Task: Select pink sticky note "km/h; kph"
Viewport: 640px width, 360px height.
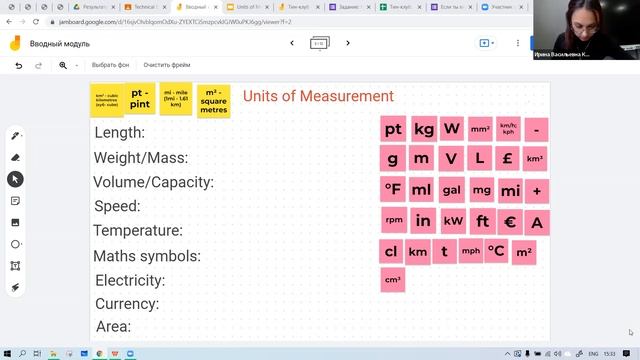Action: (508, 129)
